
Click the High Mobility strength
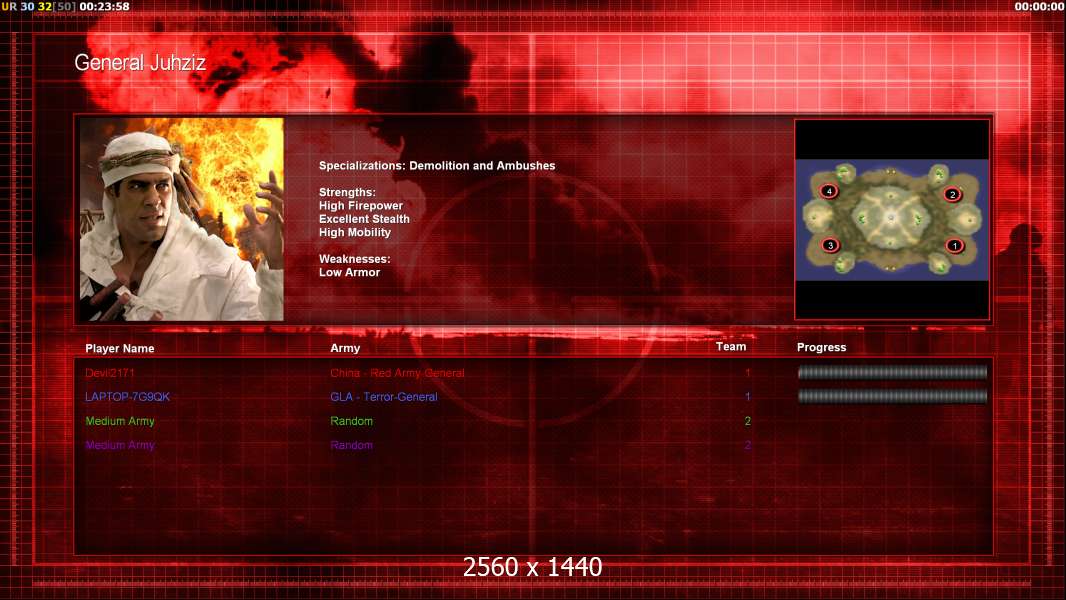[x=355, y=232]
